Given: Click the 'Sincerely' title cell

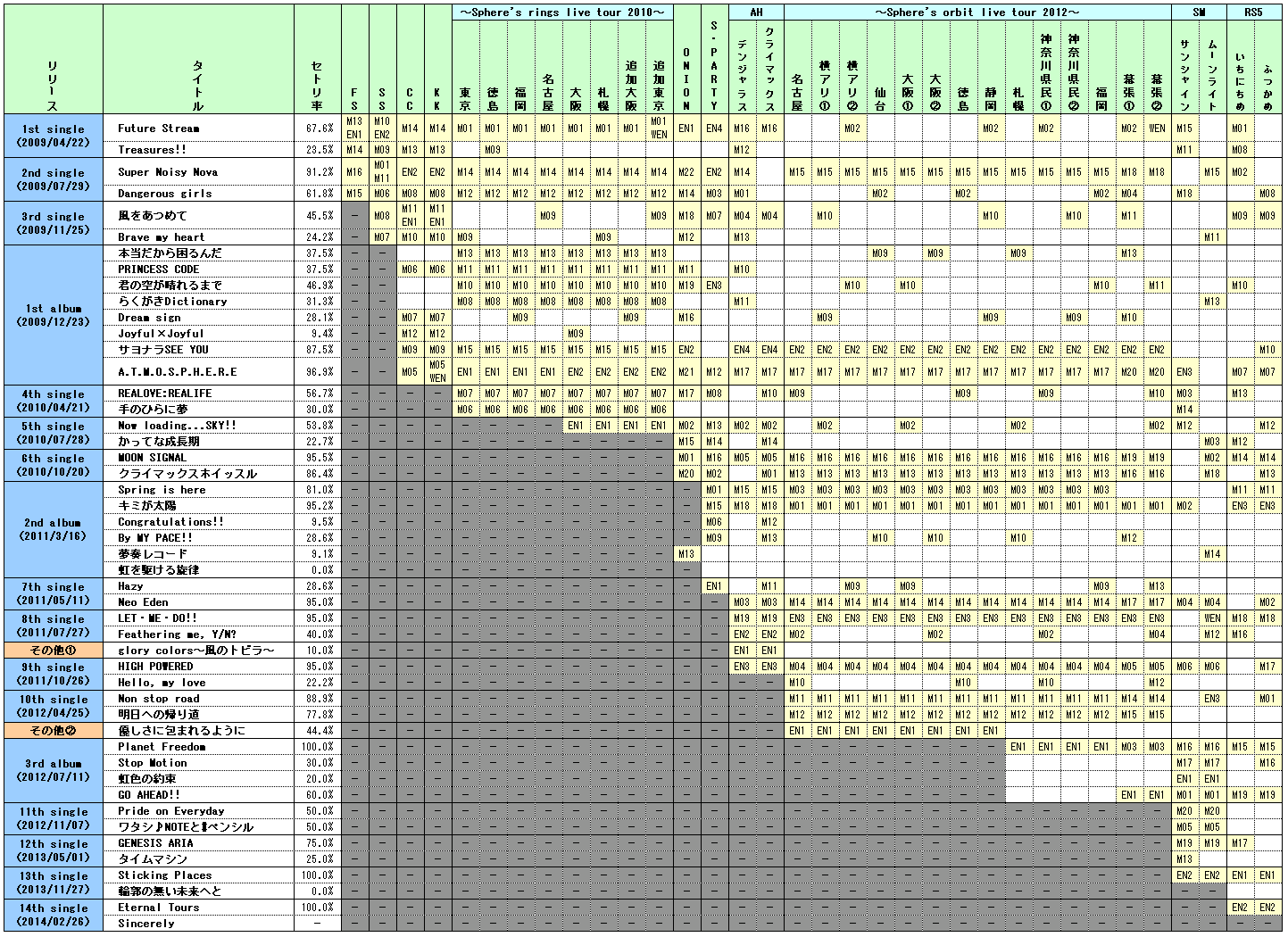Looking at the screenshot, I should click(x=198, y=924).
